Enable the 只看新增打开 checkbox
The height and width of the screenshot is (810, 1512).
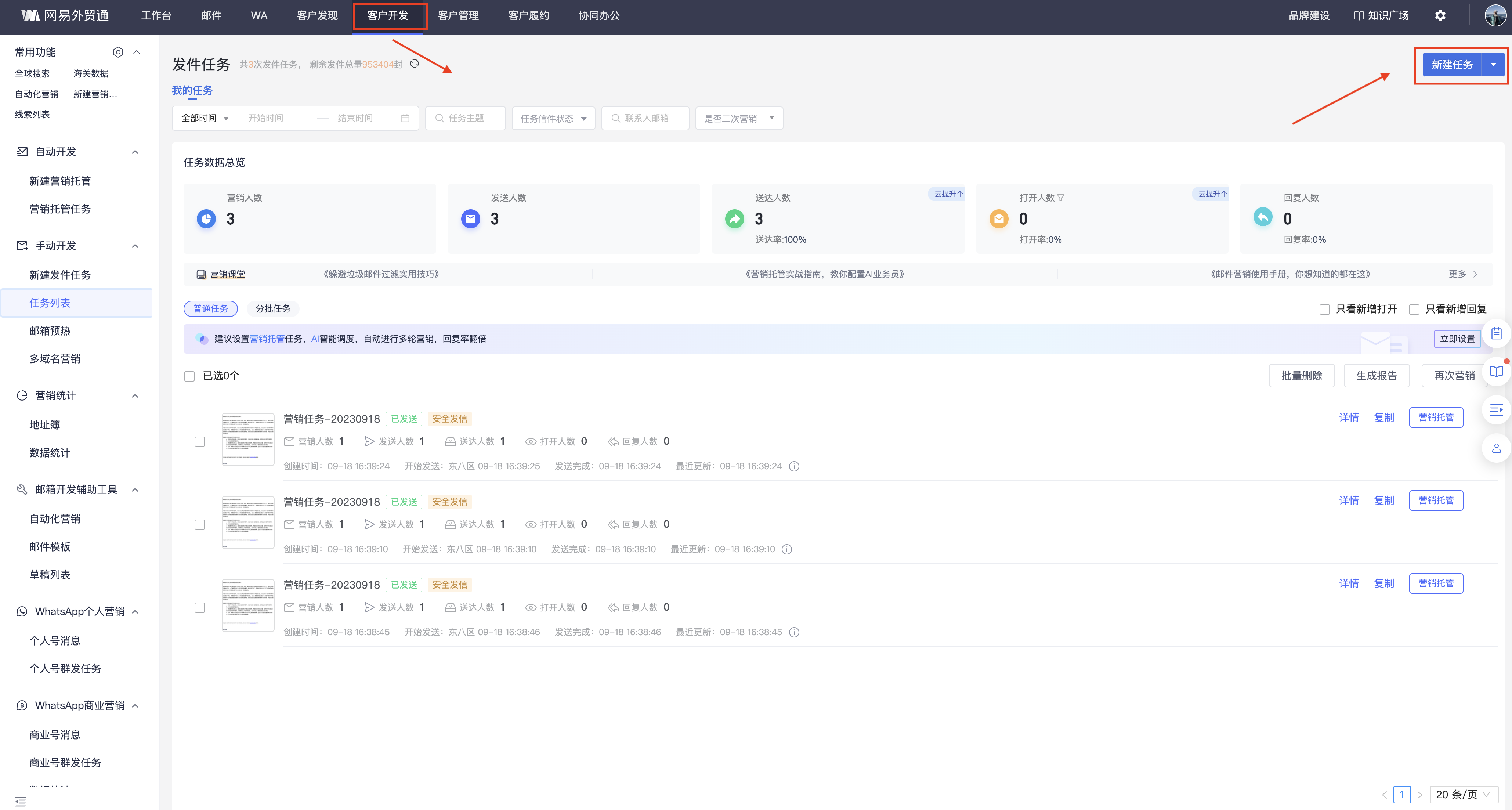[1325, 309]
